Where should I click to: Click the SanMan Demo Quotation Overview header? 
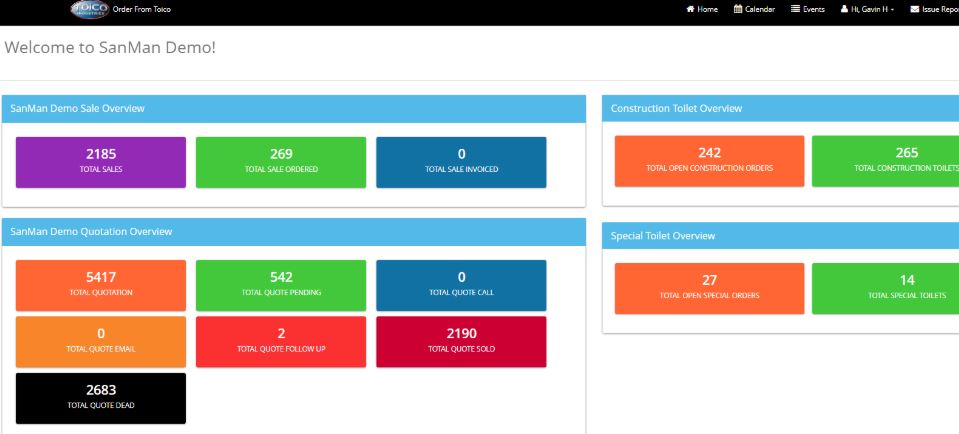pos(91,231)
